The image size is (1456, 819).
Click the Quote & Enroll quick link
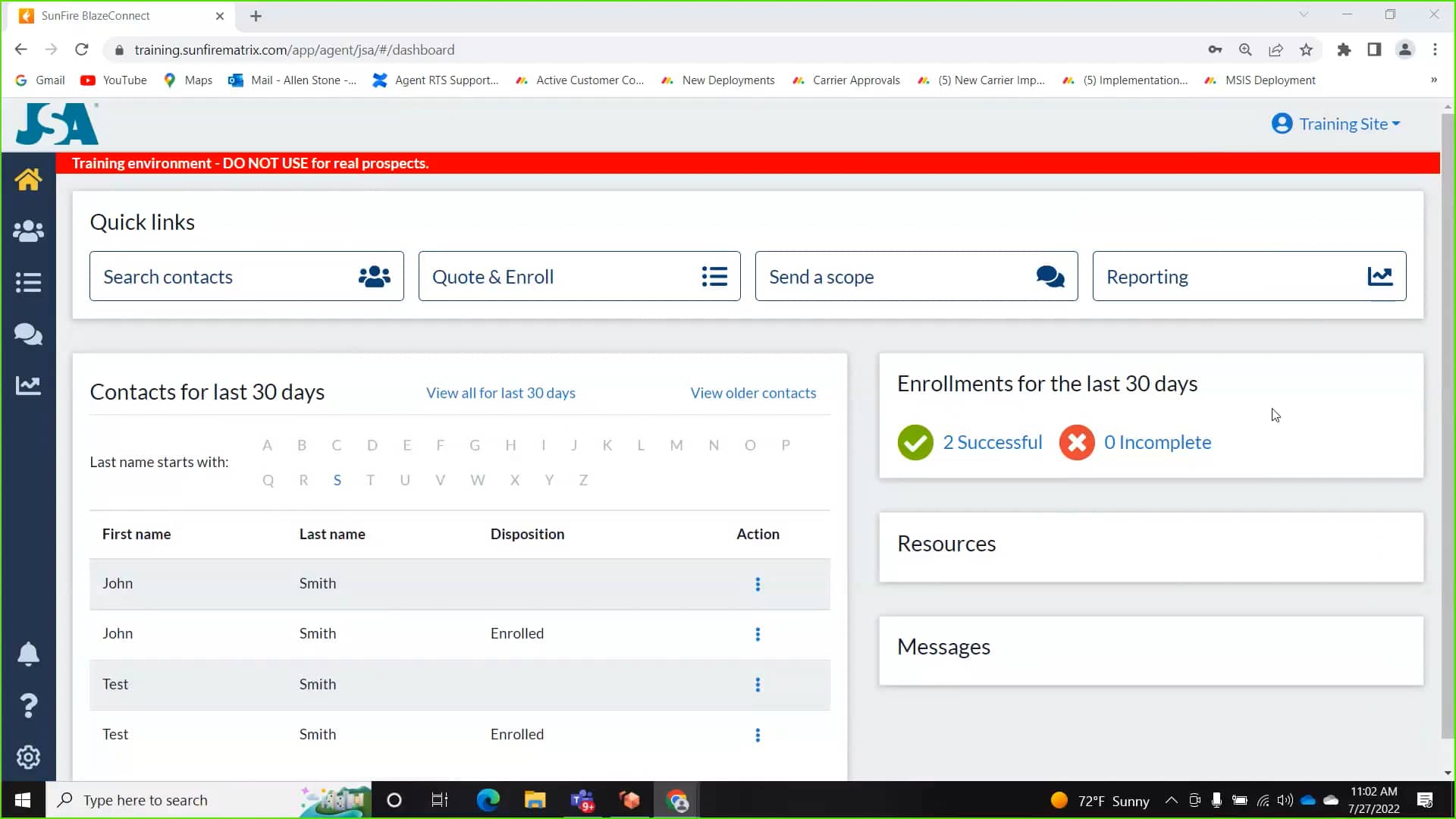click(x=579, y=277)
